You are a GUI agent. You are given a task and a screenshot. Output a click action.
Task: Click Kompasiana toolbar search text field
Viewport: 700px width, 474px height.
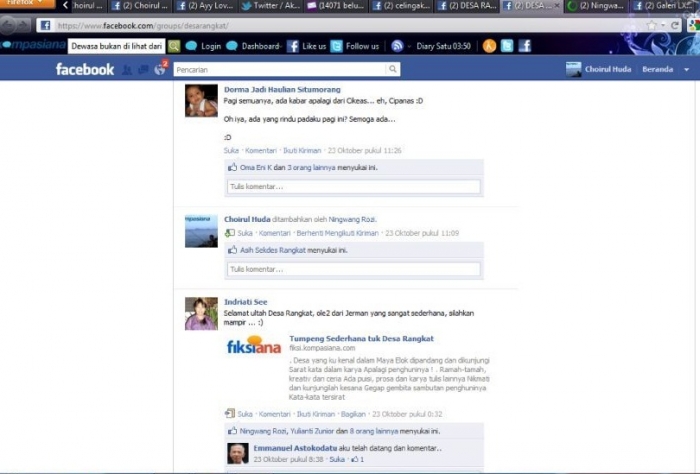(117, 46)
